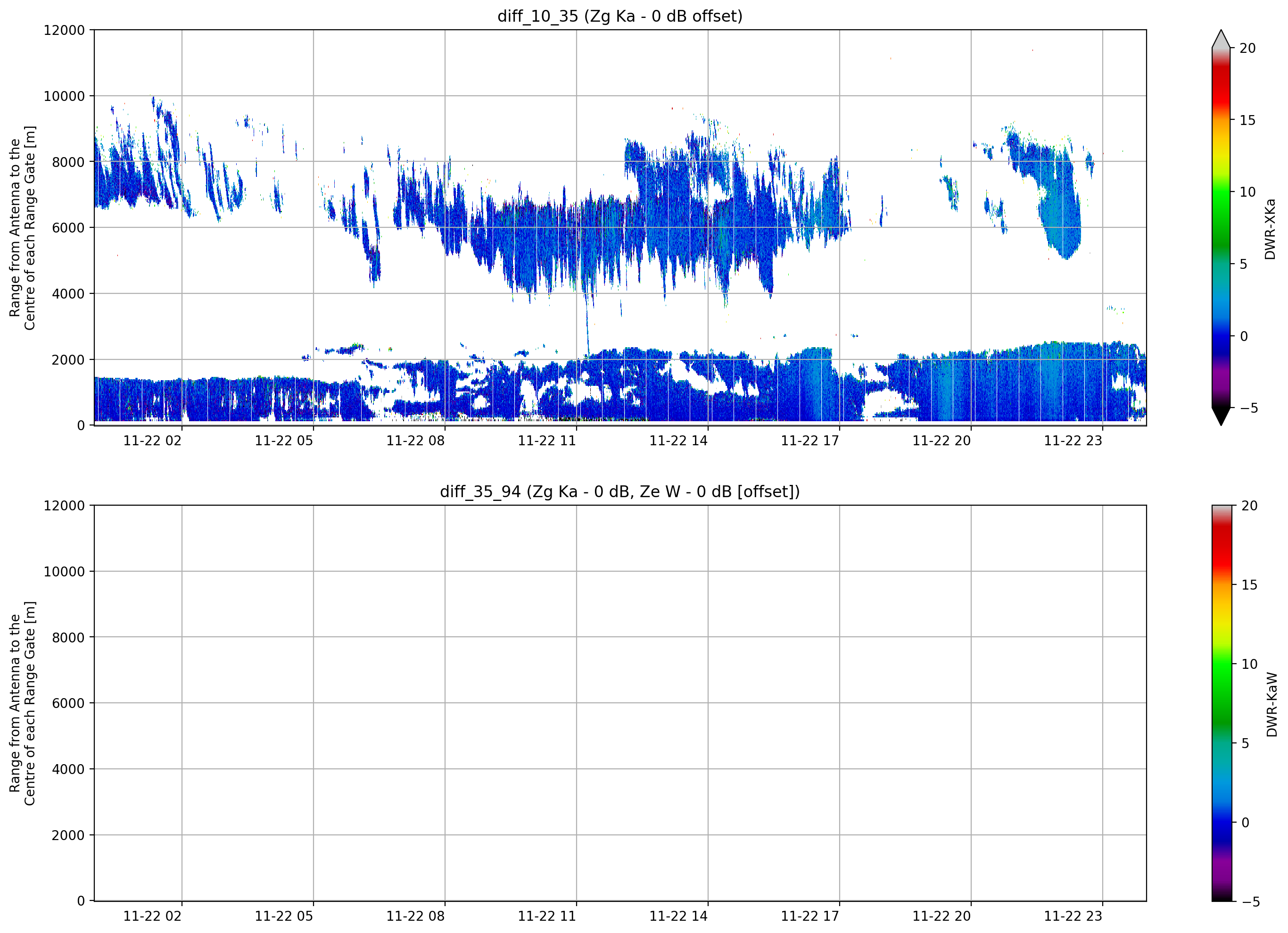Image resolution: width=1288 pixels, height=933 pixels.
Task: Click the 5 tick on the DWR-KaW colorbar
Action: tap(1245, 743)
